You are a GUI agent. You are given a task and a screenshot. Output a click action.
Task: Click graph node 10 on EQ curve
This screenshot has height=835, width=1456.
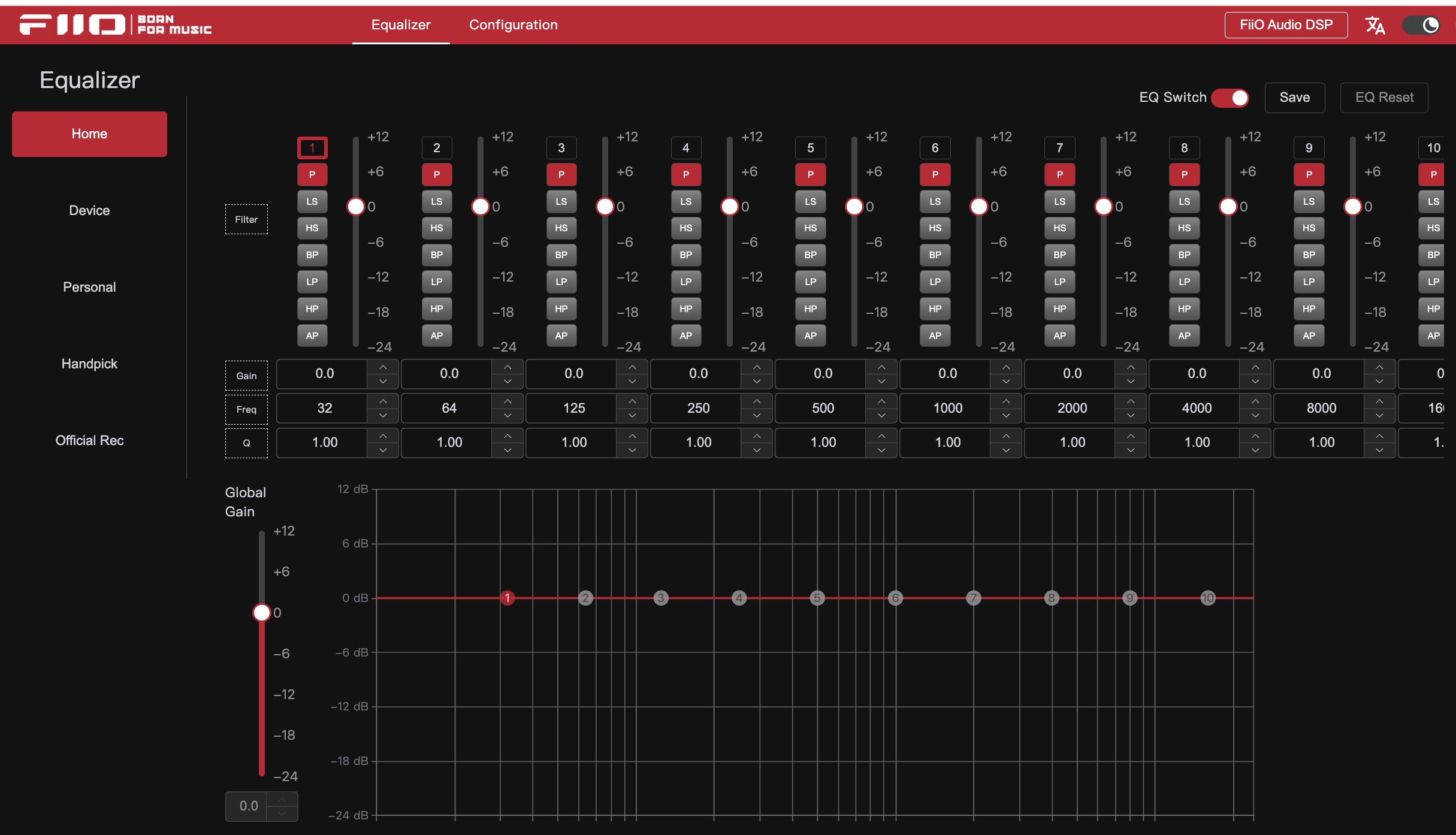[1208, 598]
